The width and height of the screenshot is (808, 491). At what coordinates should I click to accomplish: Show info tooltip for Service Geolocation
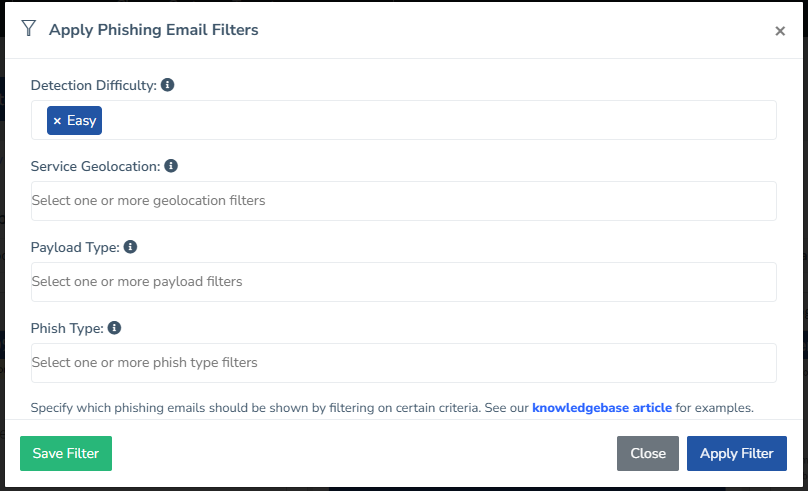pos(171,166)
